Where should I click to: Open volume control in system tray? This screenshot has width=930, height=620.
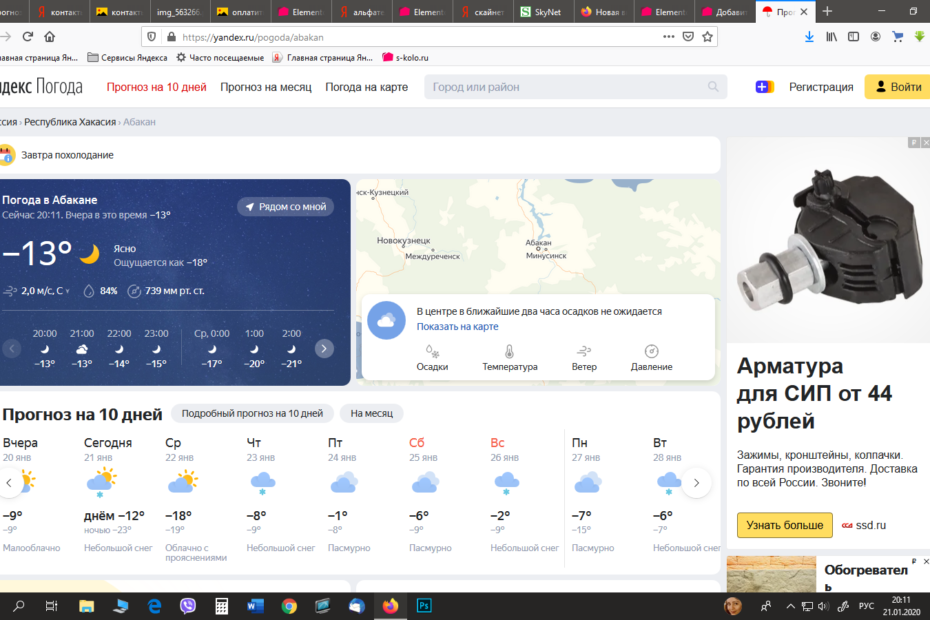click(823, 606)
